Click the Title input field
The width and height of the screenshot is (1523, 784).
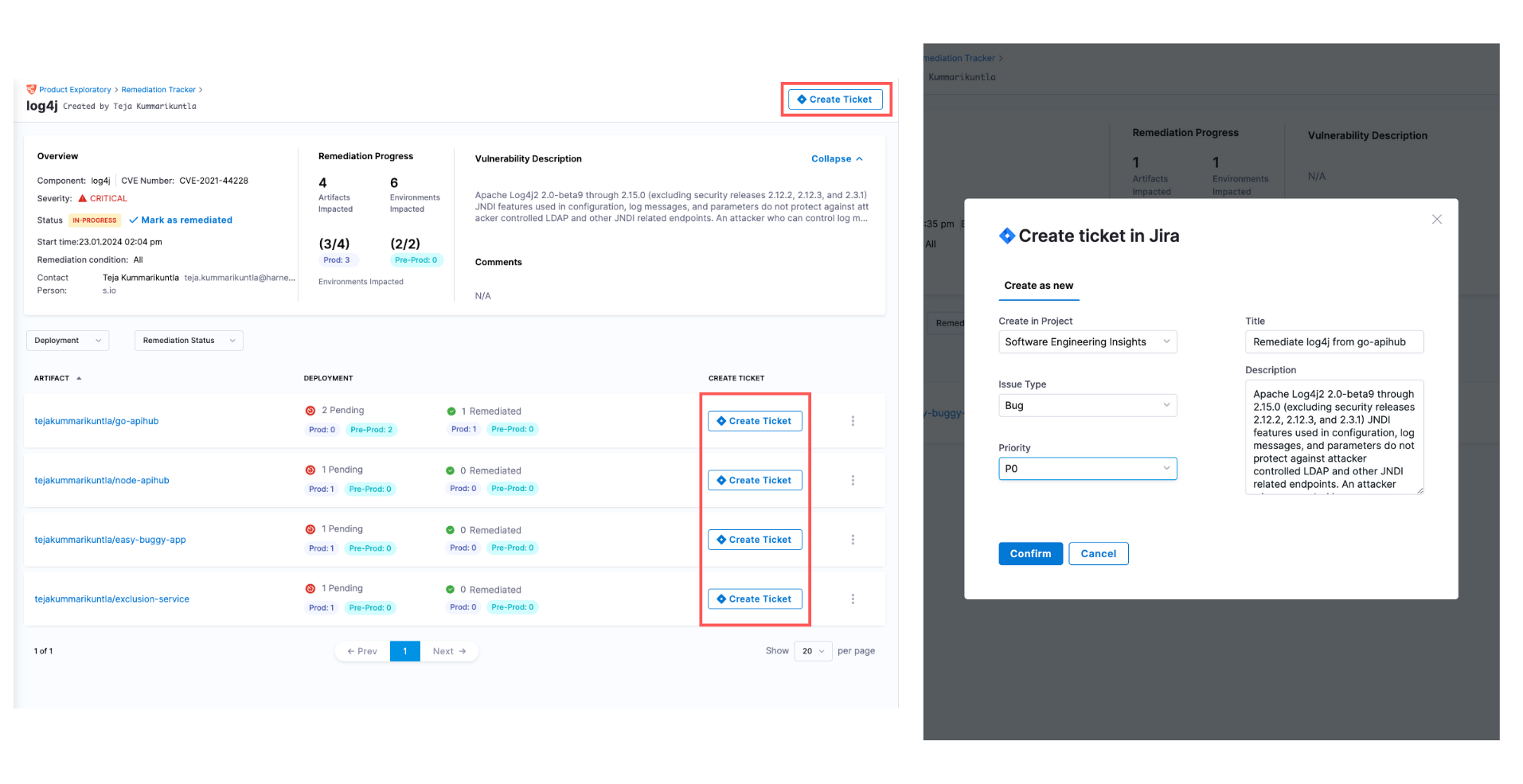(1334, 342)
